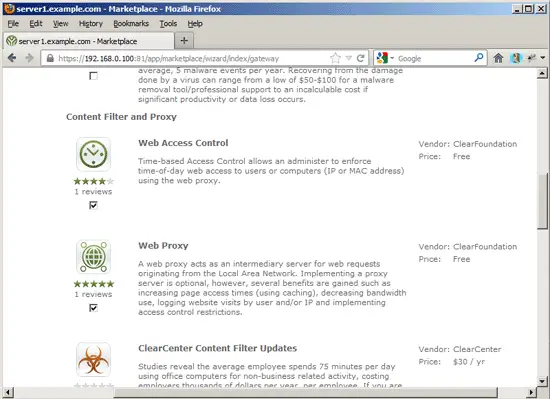Image resolution: width=550 pixels, height=399 pixels.
Task: Click the Web Proxy title
Action: pos(163,246)
